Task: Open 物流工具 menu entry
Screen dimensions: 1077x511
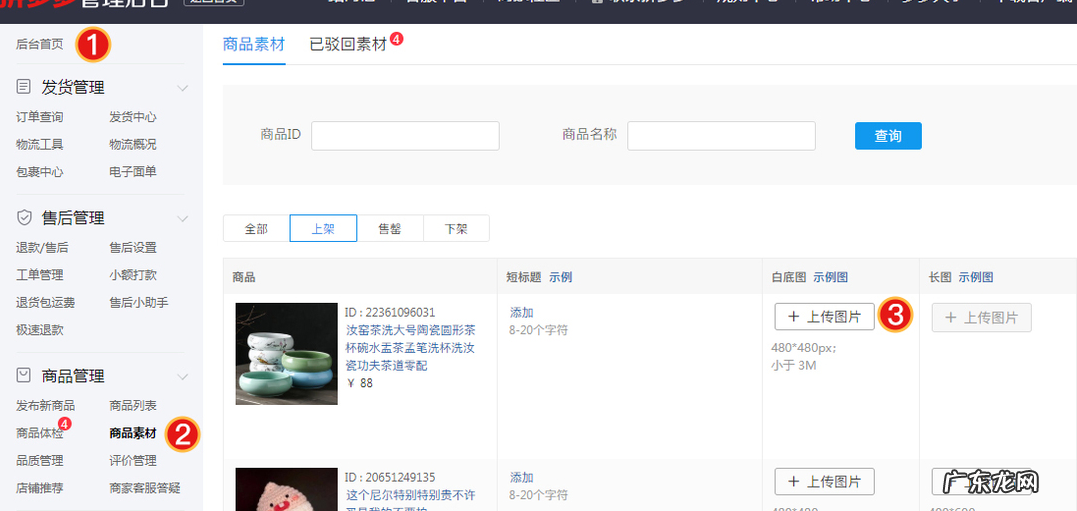Action: pos(40,144)
